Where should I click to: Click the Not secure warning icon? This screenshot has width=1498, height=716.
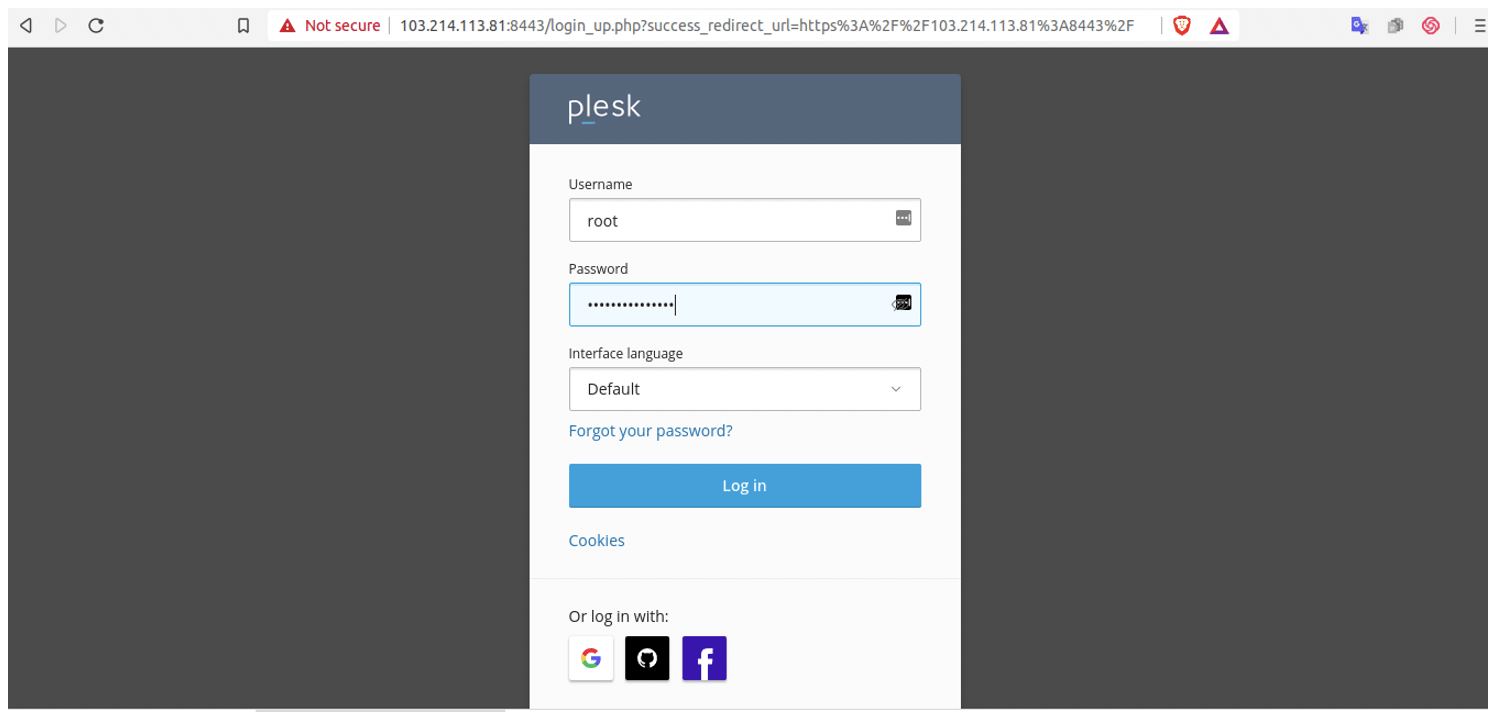(288, 25)
